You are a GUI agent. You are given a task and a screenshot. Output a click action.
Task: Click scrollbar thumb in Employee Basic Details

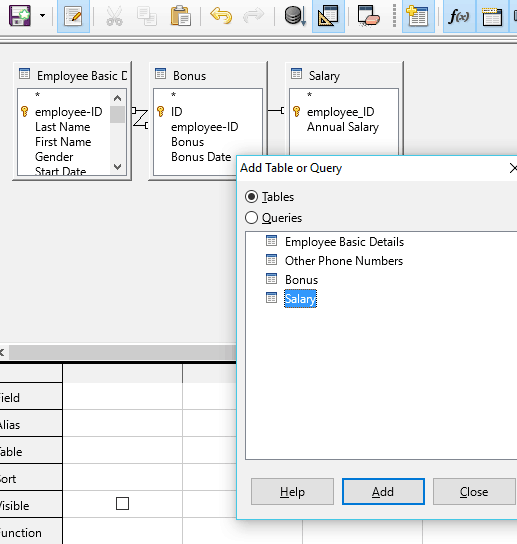[117, 114]
